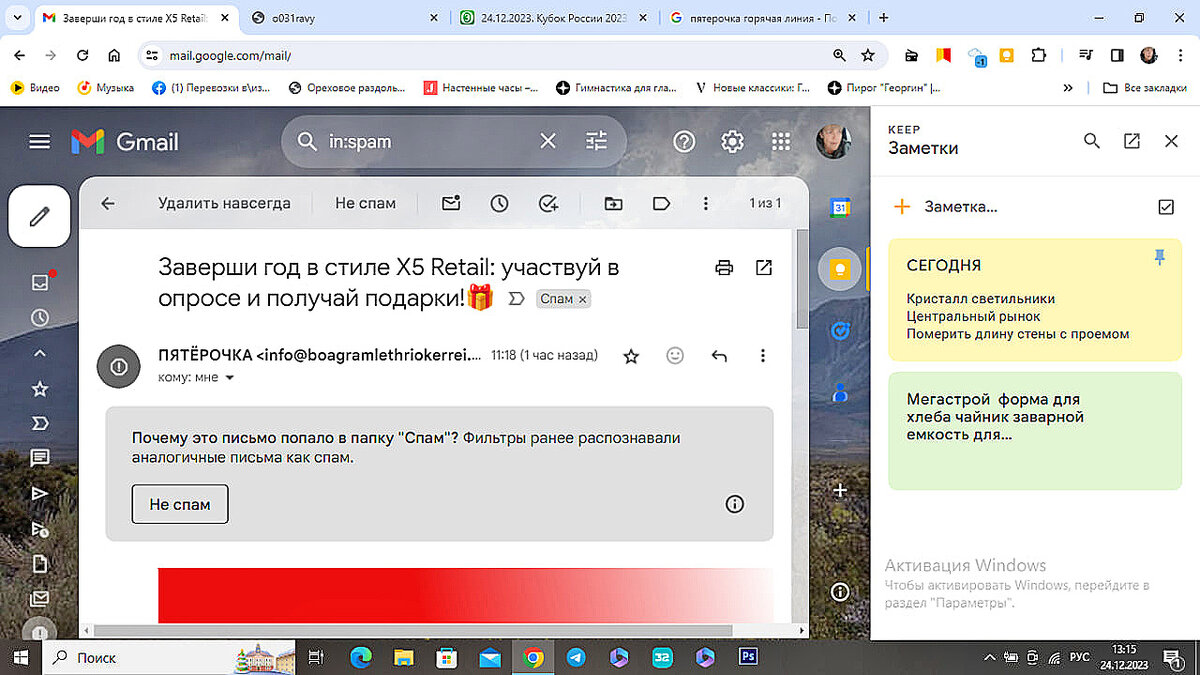Expand recipient details 'кому: мне' arrow
The width and height of the screenshot is (1200, 675).
pos(230,378)
